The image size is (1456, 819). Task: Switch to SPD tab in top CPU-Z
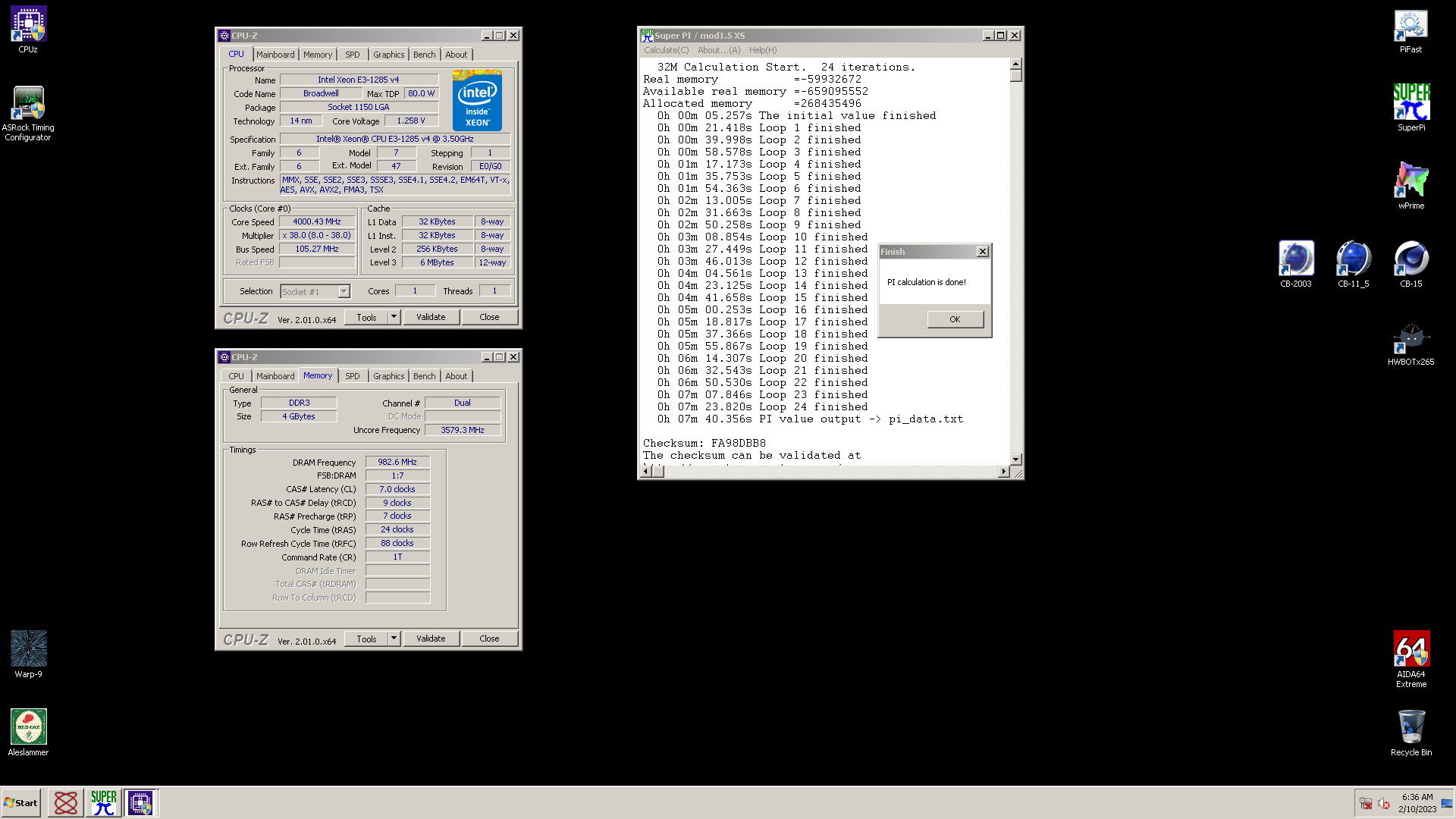point(353,55)
